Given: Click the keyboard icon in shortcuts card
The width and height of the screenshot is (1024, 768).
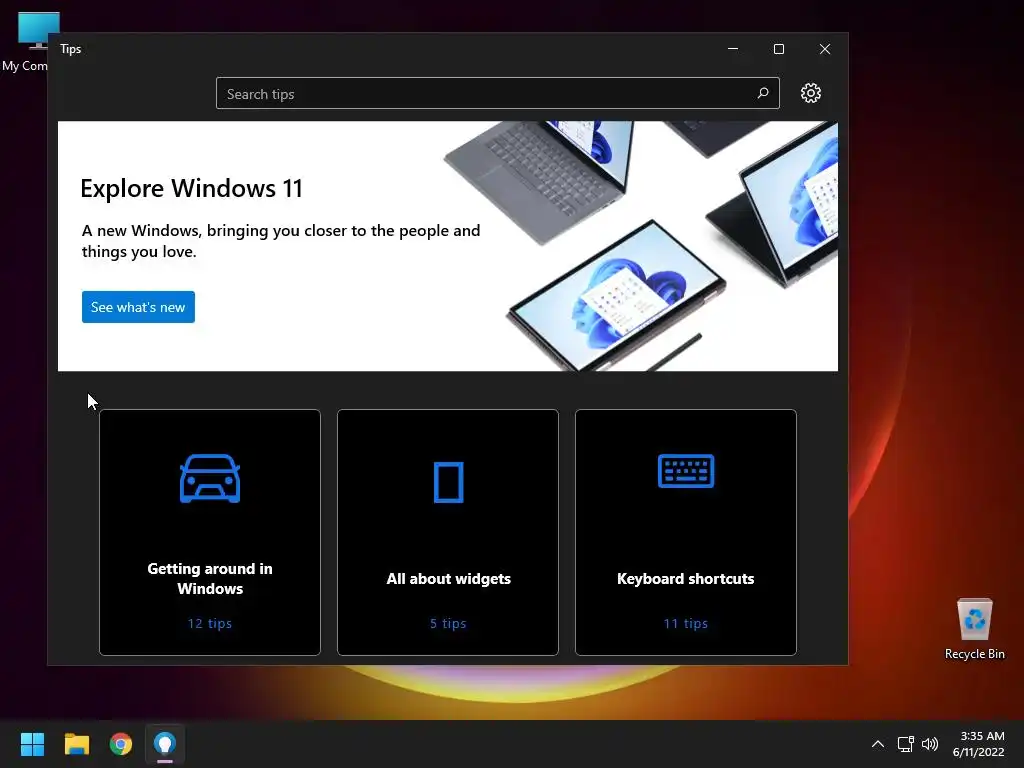Looking at the screenshot, I should 686,471.
